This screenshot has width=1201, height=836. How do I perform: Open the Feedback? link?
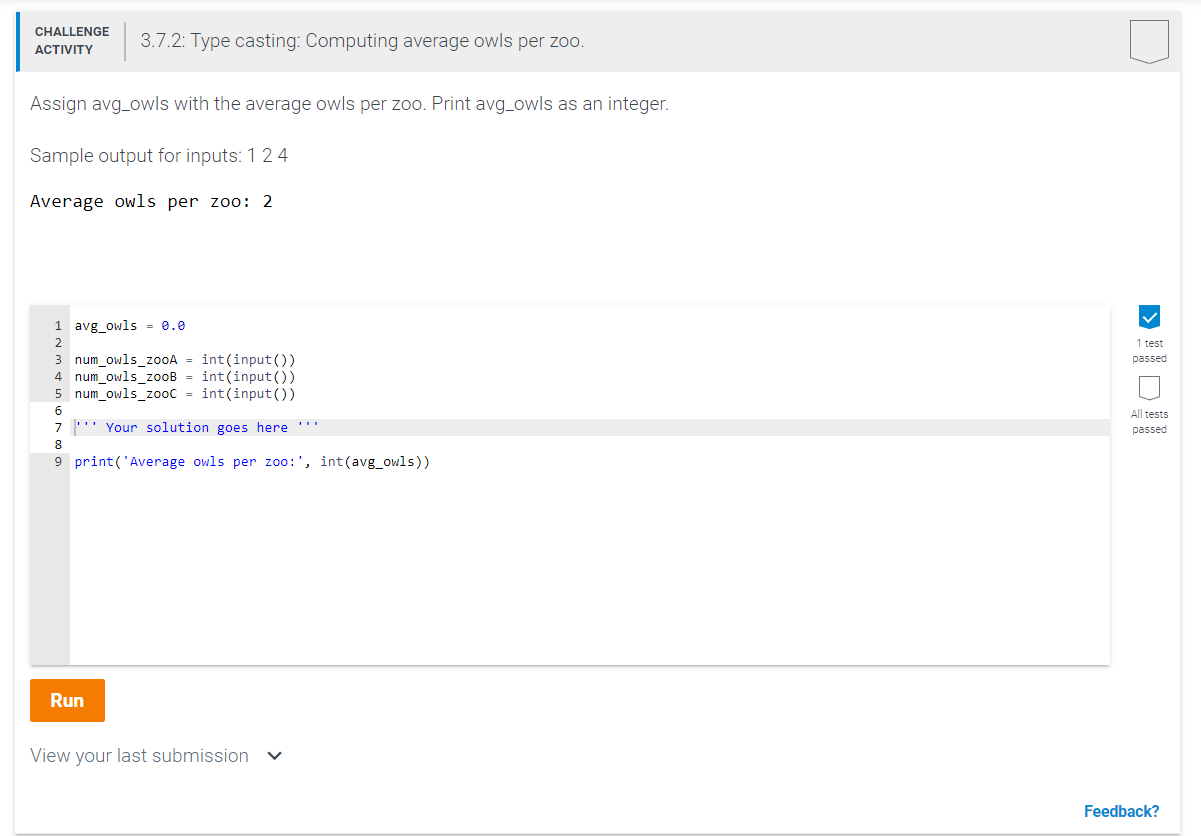click(1122, 811)
